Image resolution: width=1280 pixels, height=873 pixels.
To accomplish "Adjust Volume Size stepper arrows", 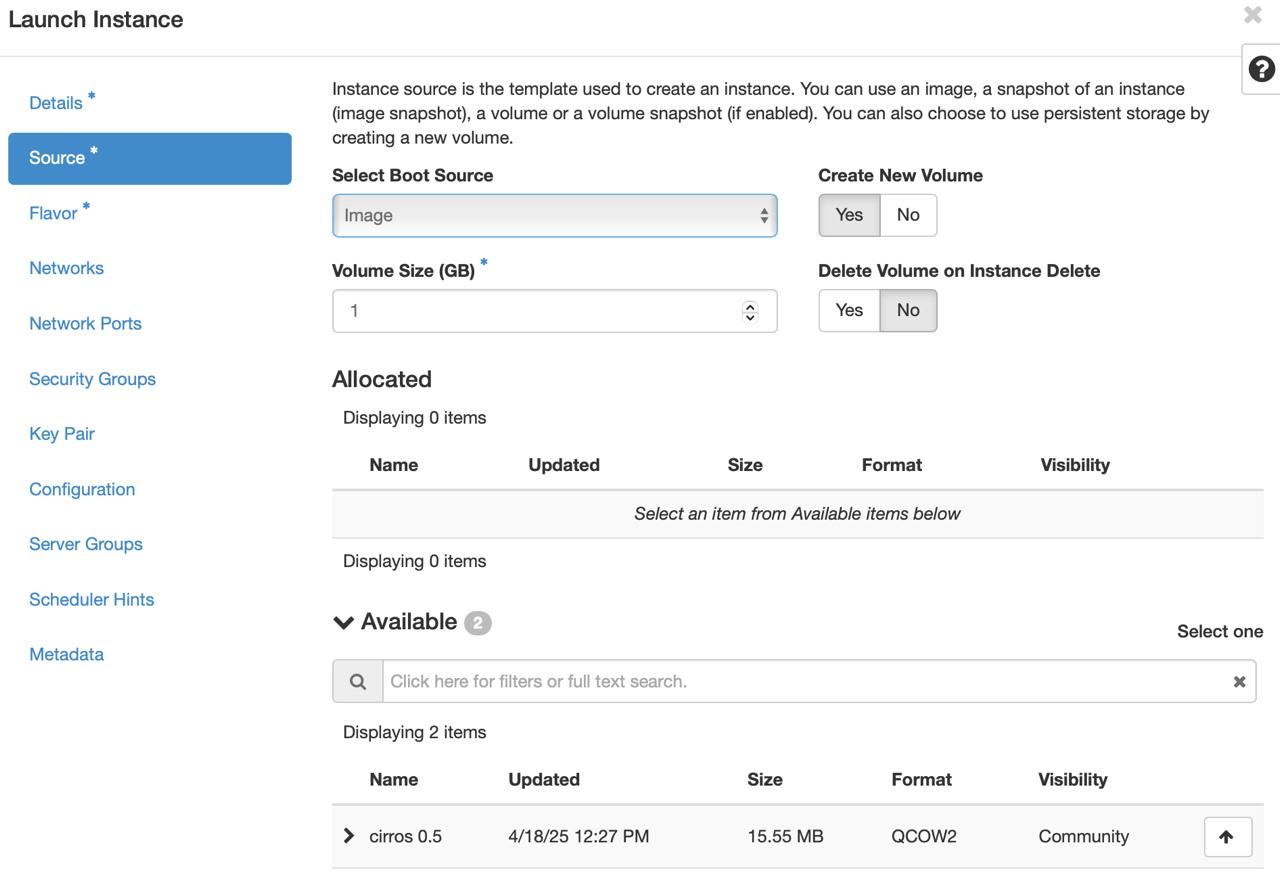I will 750,311.
